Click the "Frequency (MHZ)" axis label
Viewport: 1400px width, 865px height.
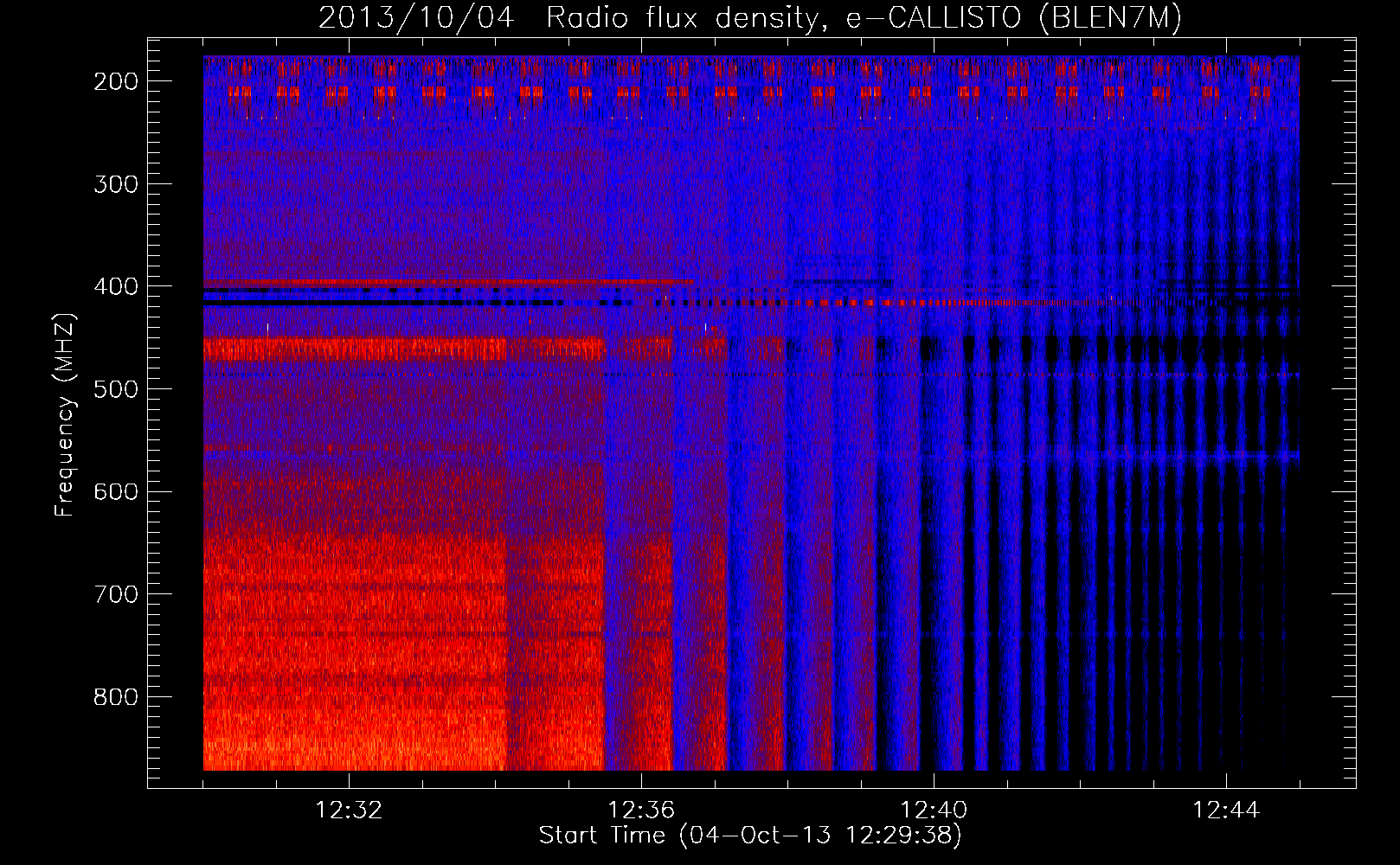click(65, 414)
